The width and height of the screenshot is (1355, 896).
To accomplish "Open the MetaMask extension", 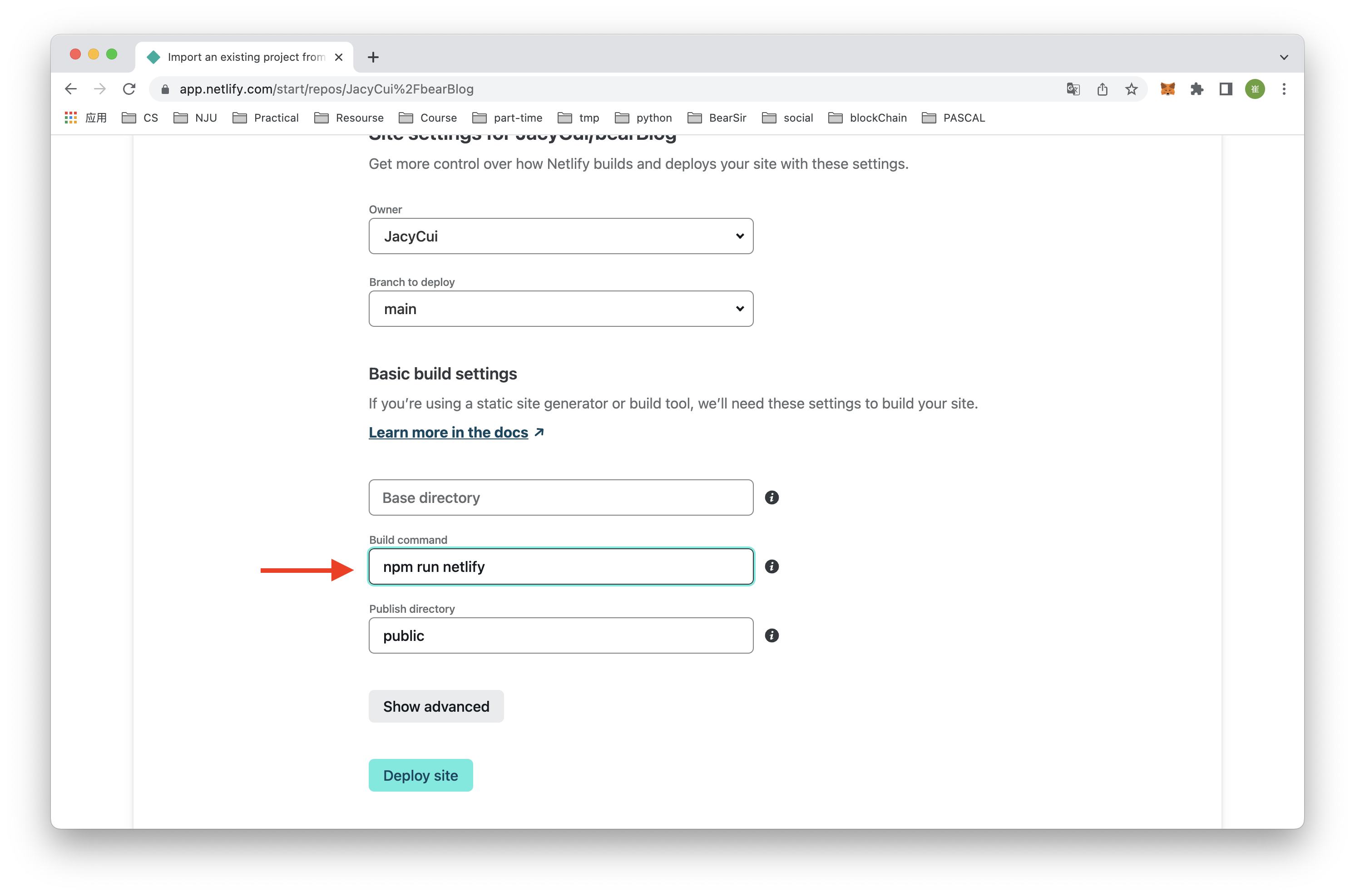I will pyautogui.click(x=1167, y=89).
